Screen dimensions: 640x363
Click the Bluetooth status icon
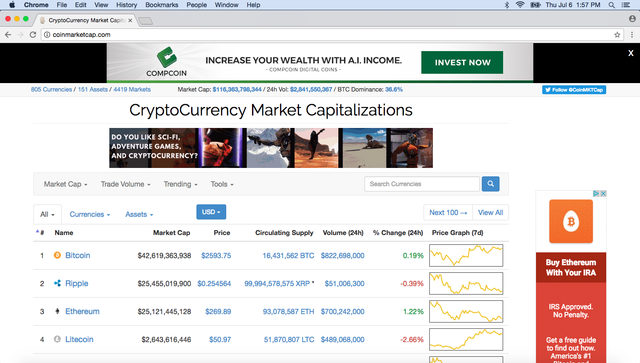pos(507,5)
